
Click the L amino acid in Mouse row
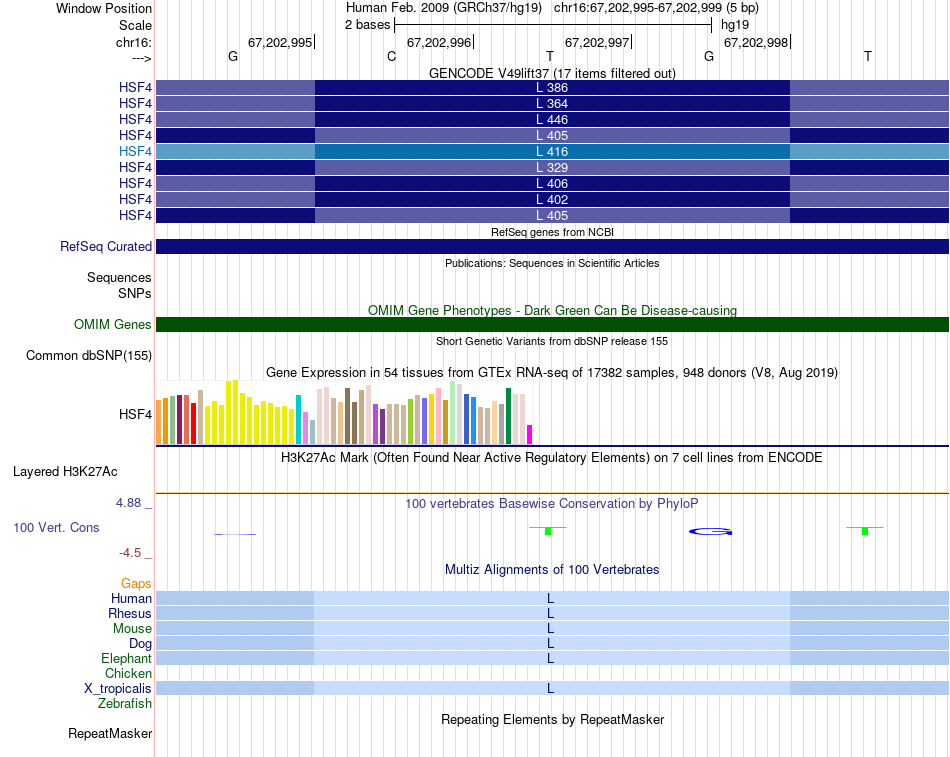tap(551, 629)
